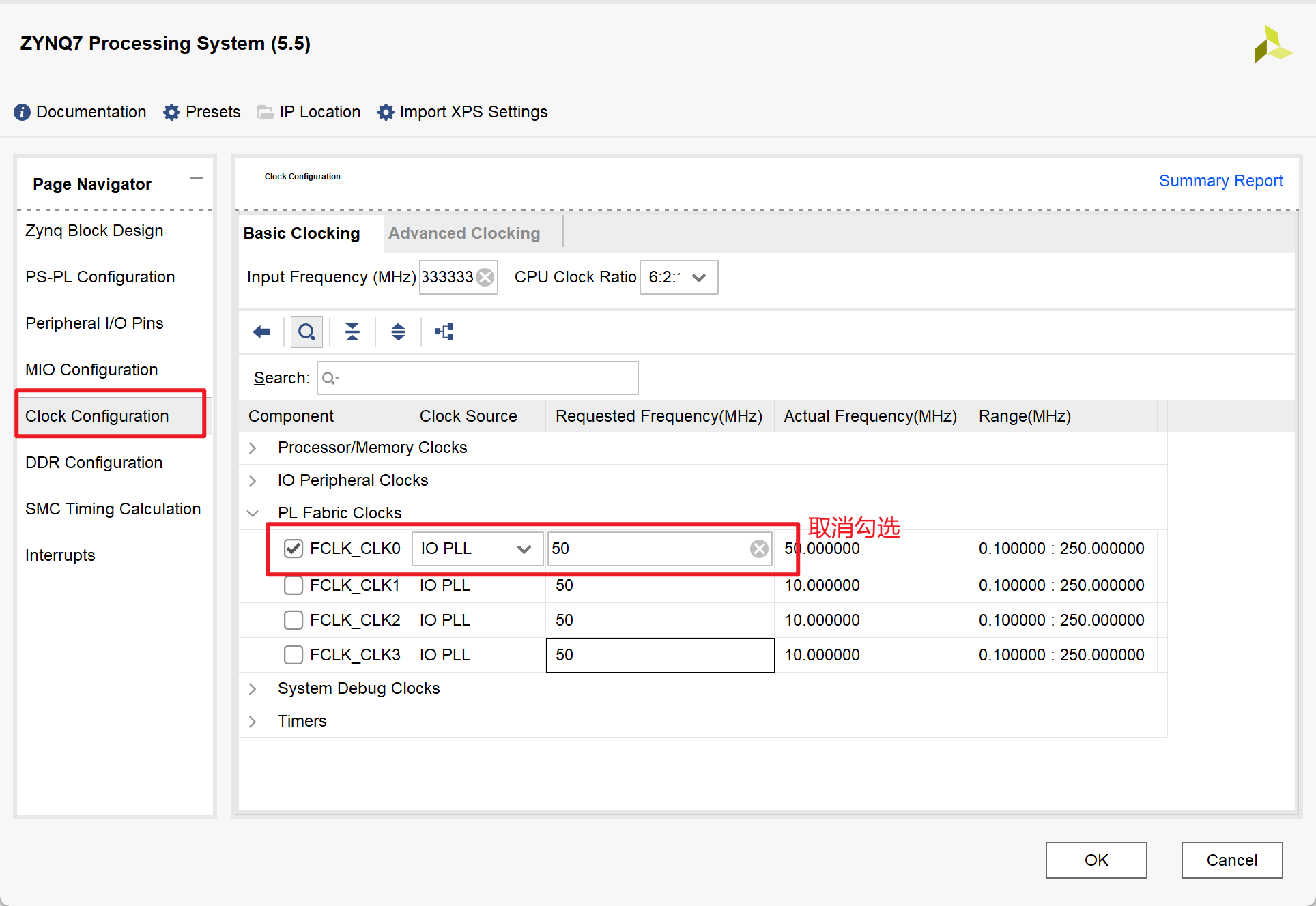Click FCLK_CLK1 requested frequency value 50
The width and height of the screenshot is (1316, 906).
564,585
